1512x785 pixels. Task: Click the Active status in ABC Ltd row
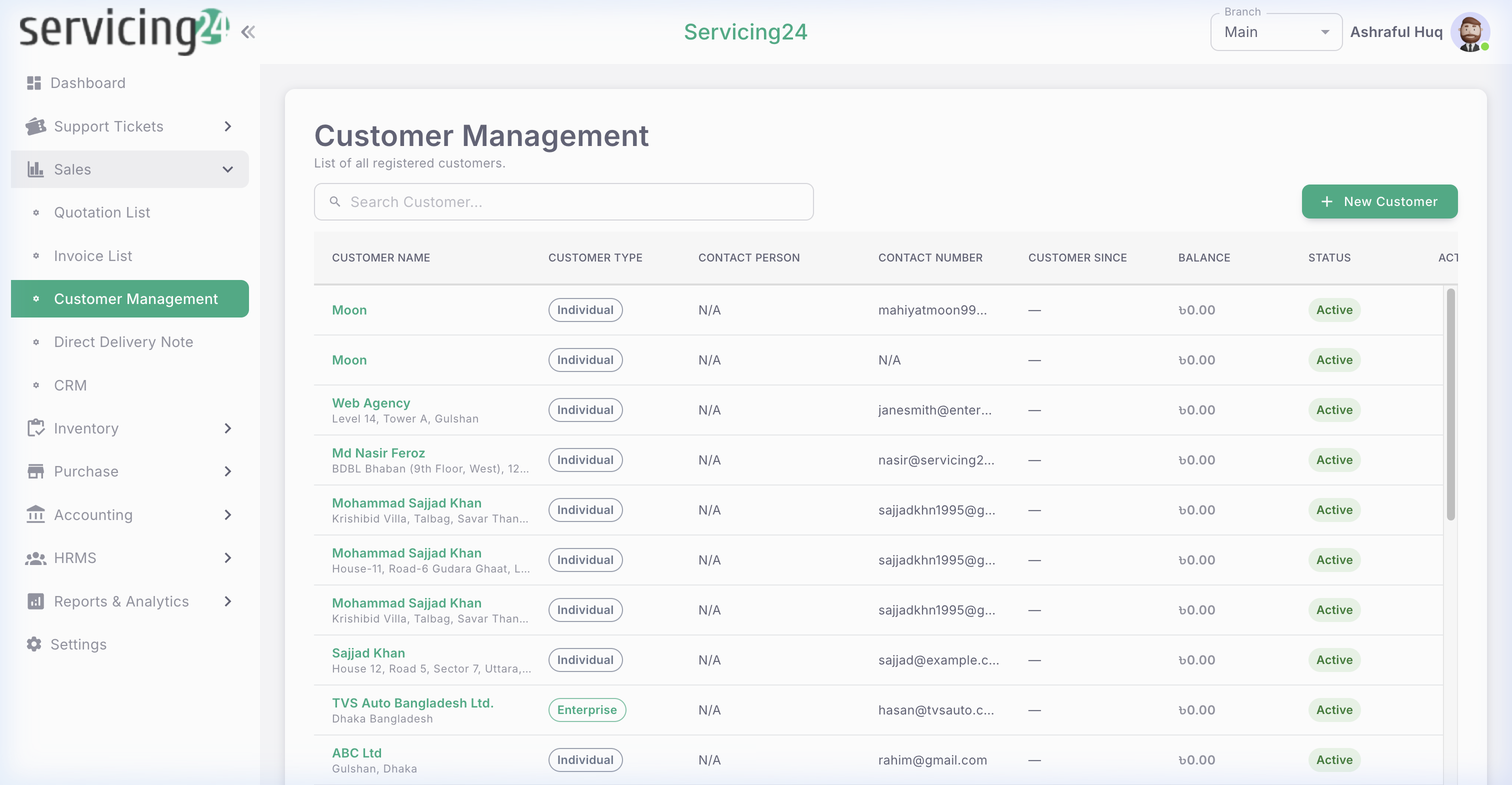pos(1334,760)
